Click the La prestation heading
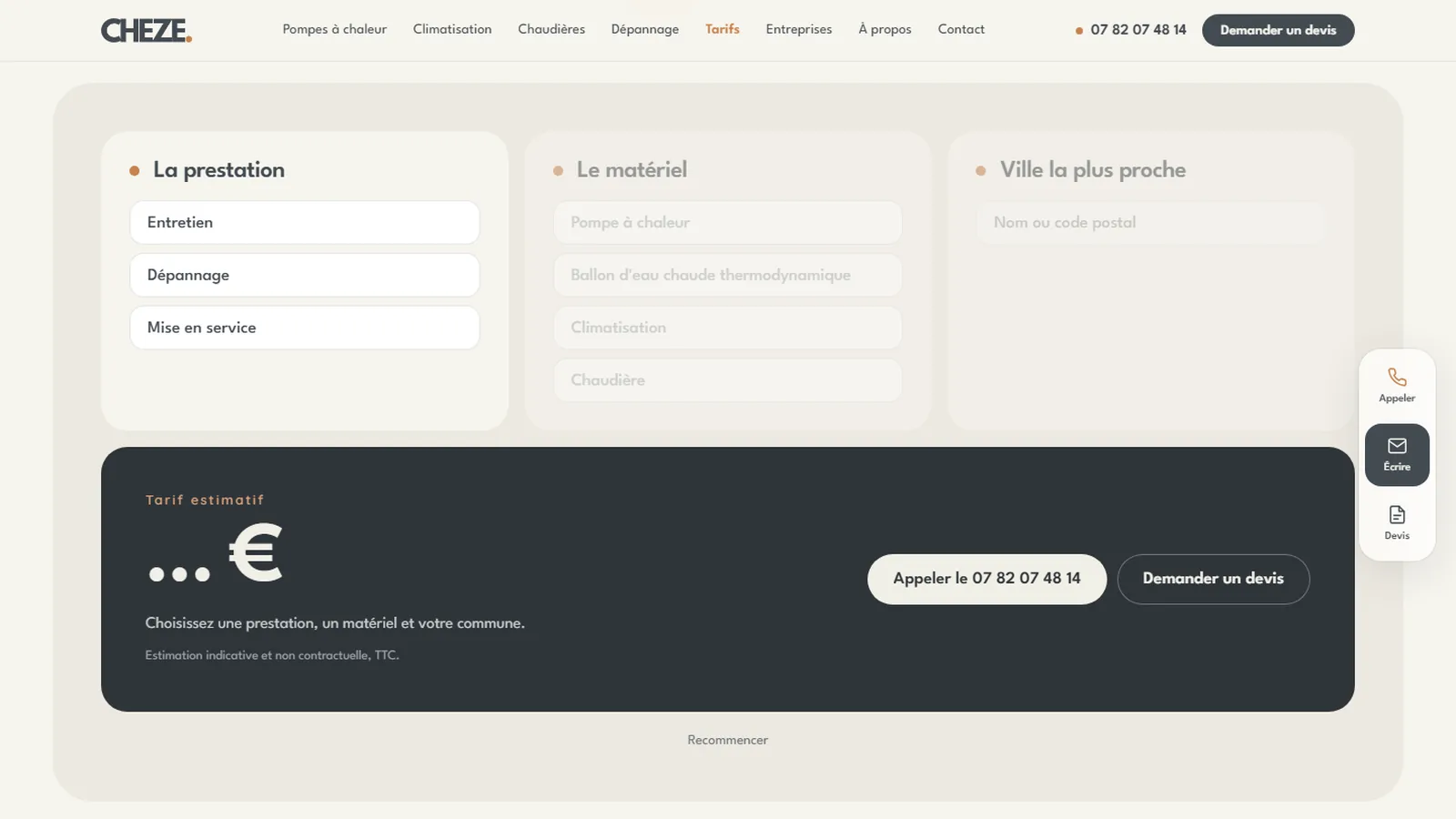Screen dimensions: 1456x819 pyautogui.click(x=218, y=170)
